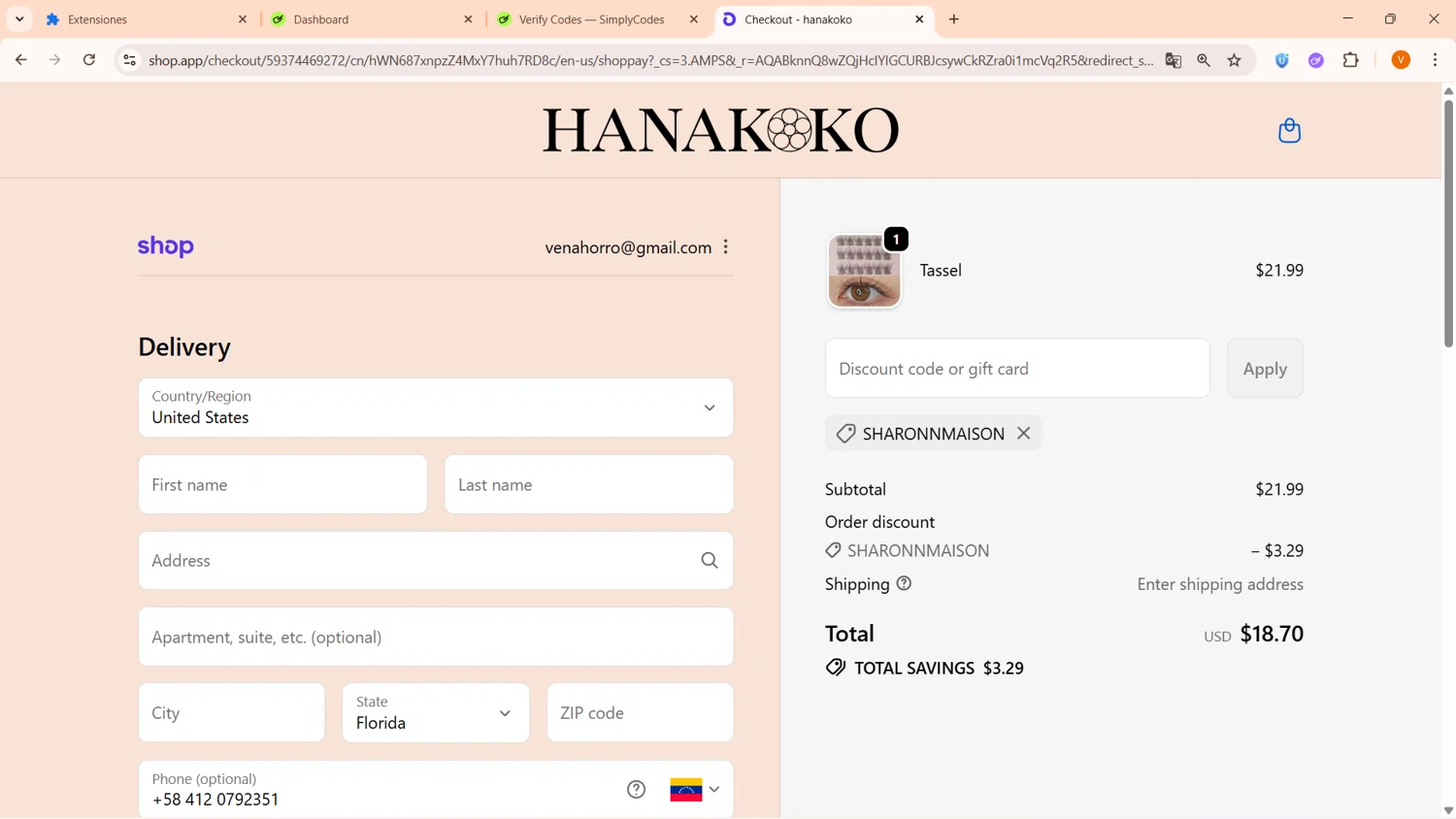This screenshot has height=819, width=1456.
Task: Focus the Last name field
Action: [x=589, y=484]
